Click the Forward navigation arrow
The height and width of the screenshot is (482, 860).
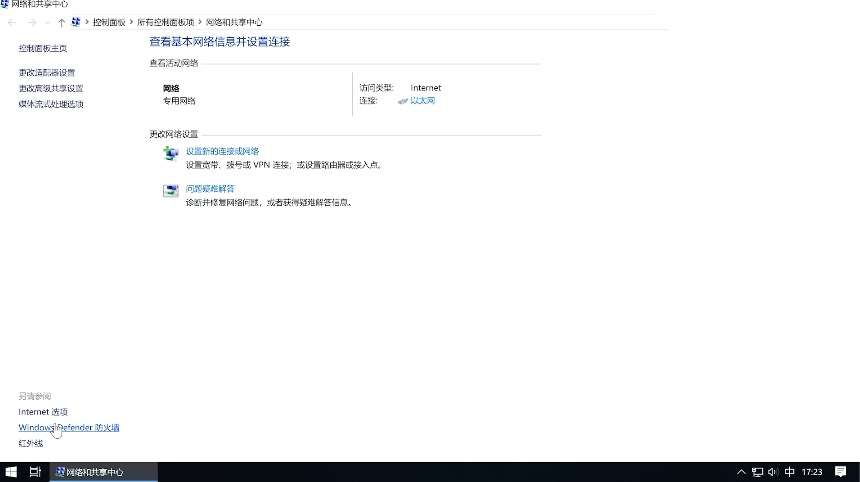tap(32, 22)
